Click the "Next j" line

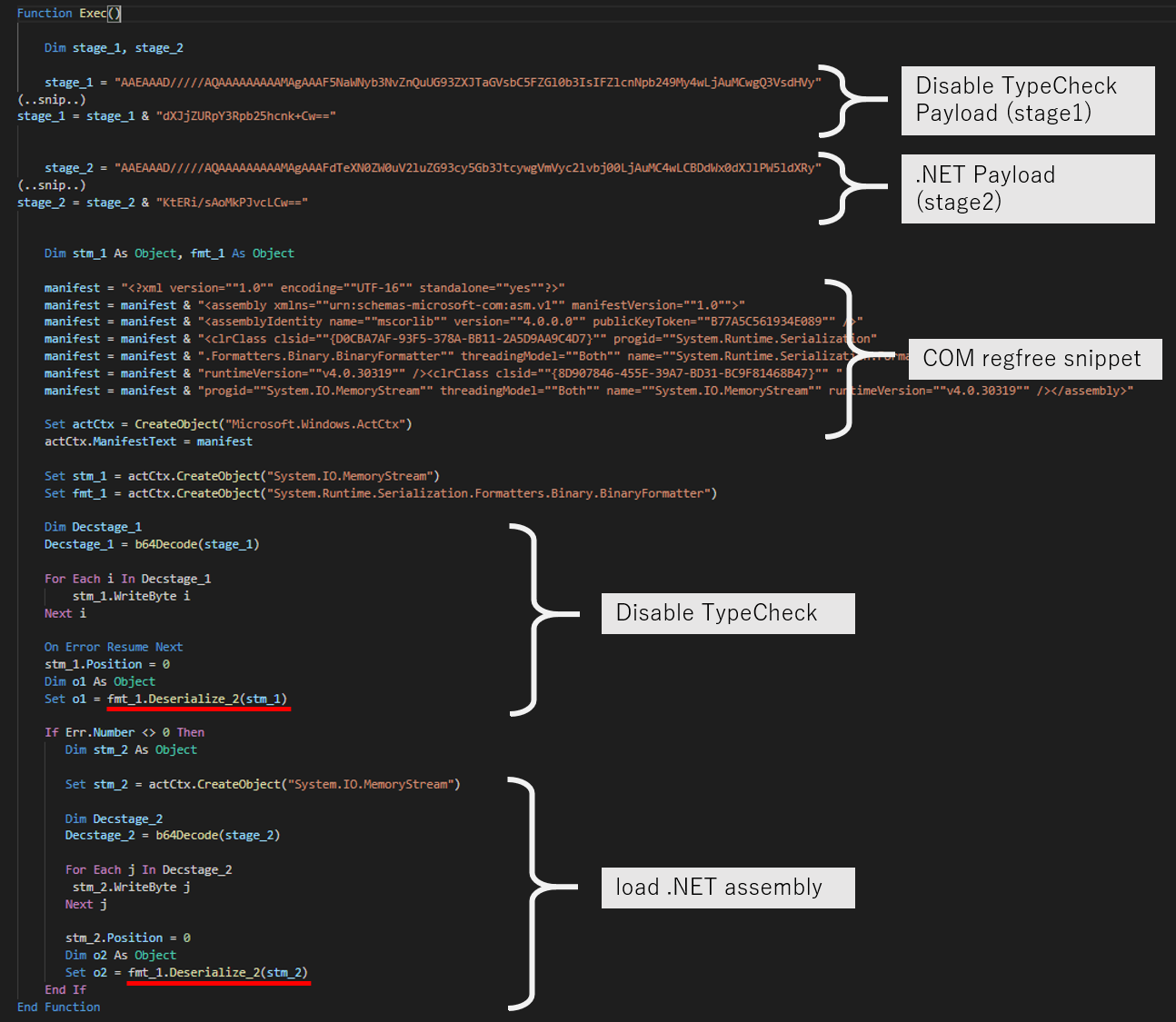click(86, 904)
